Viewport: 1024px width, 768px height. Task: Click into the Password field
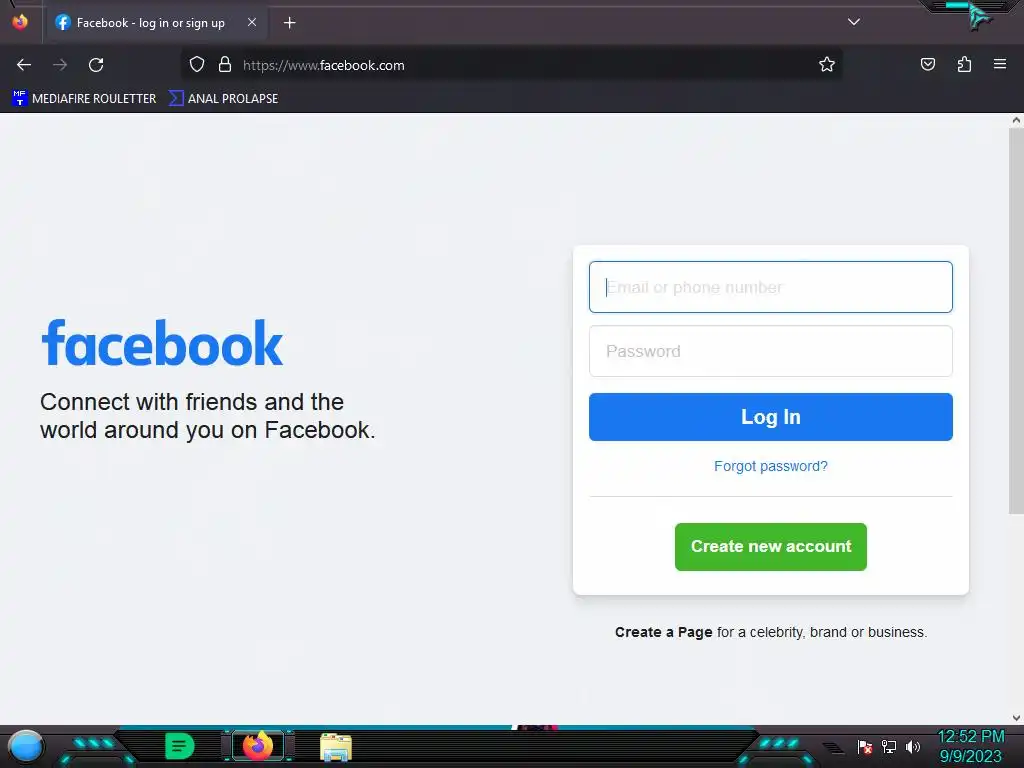point(771,351)
